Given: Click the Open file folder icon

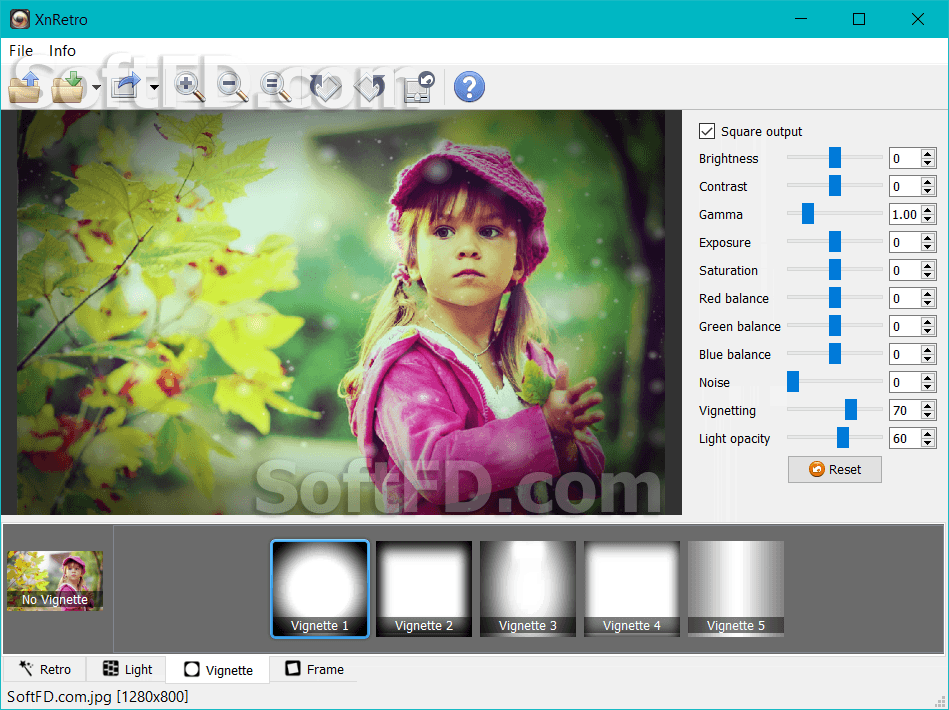Looking at the screenshot, I should (25, 87).
